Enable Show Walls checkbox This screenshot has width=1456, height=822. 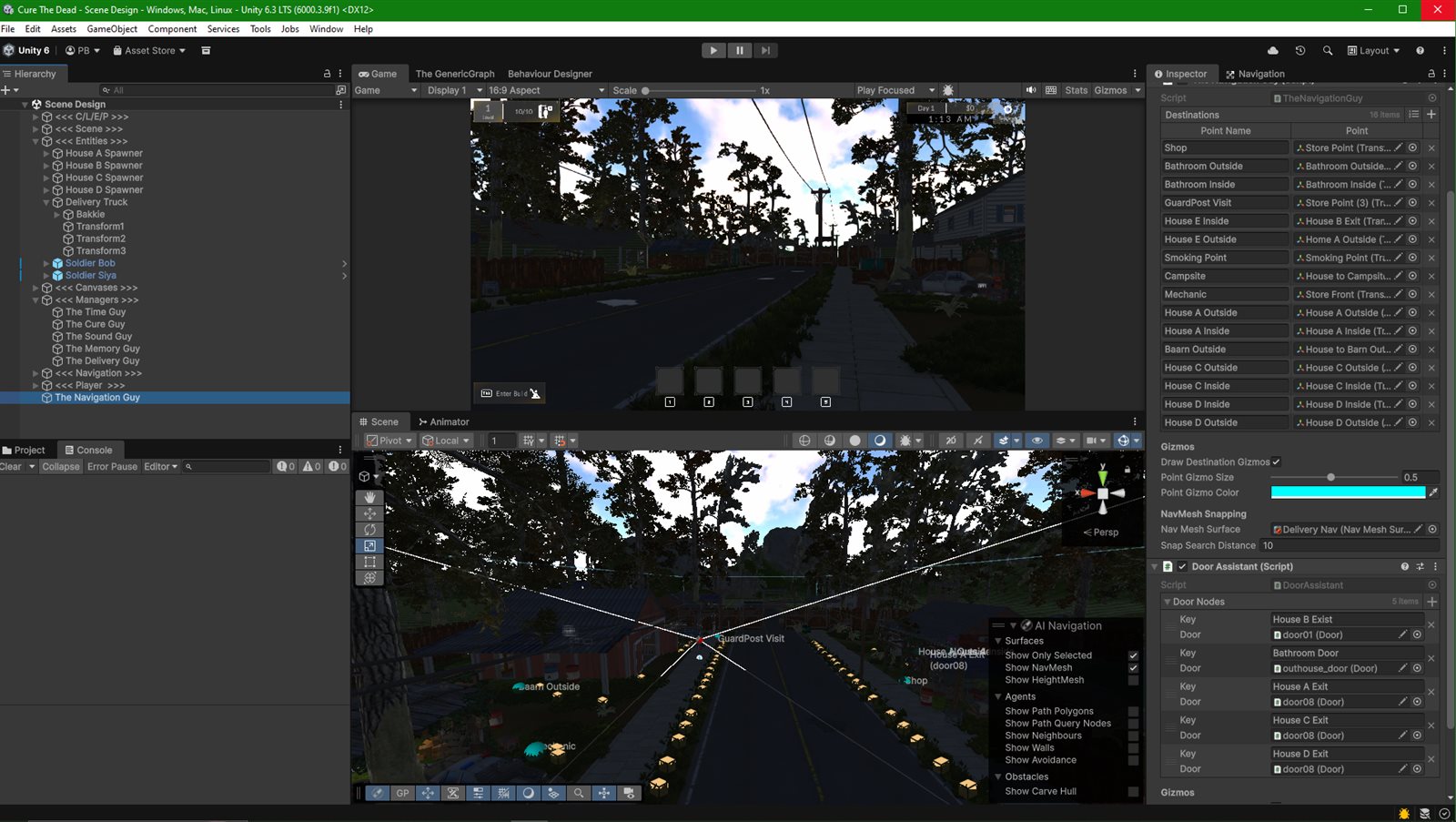(x=1133, y=748)
